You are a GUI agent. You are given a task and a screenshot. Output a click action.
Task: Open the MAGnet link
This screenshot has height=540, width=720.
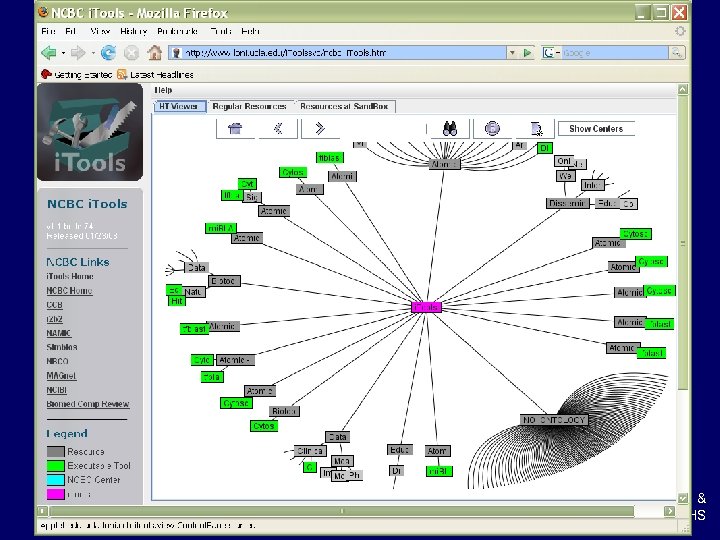click(61, 376)
